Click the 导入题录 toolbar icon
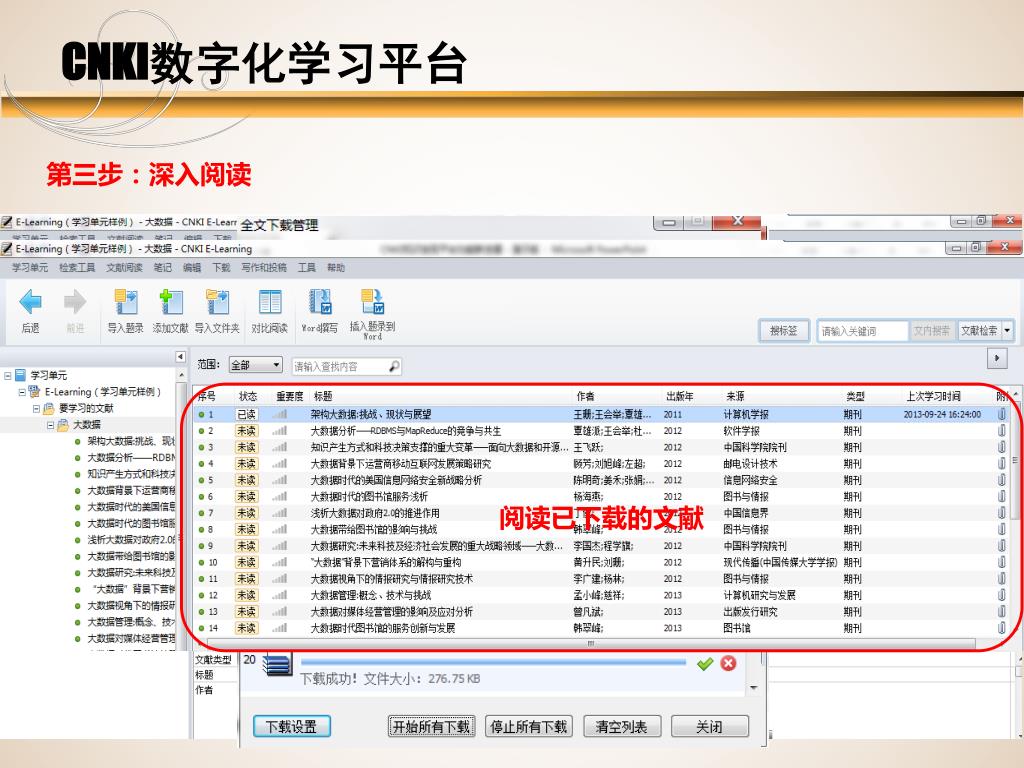Image resolution: width=1024 pixels, height=768 pixels. point(125,303)
